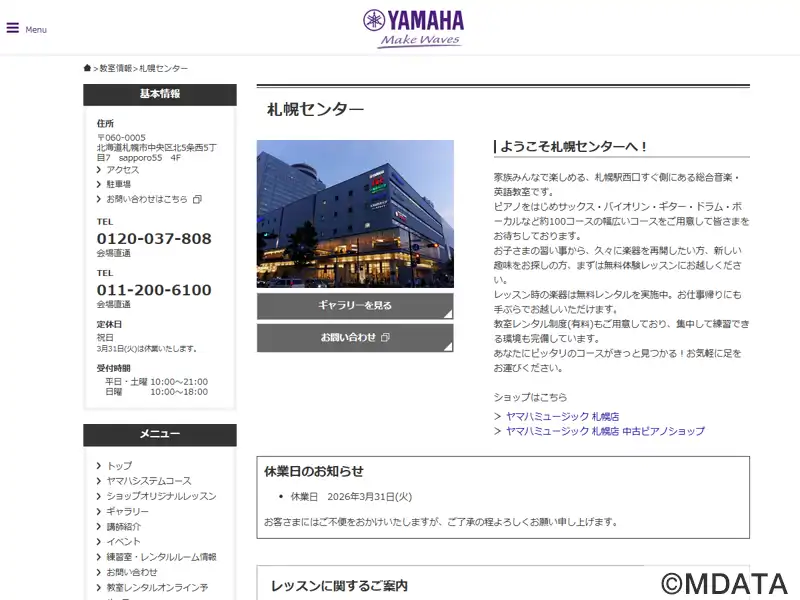Select 練習室・レンタルルーム情報 in side menu
This screenshot has width=800, height=600.
coord(161,557)
